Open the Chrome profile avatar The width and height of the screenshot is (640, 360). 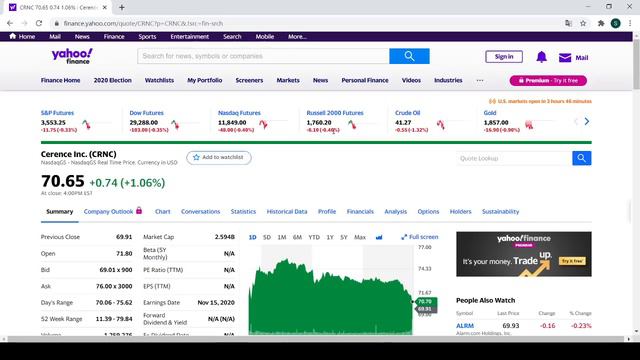(616, 23)
